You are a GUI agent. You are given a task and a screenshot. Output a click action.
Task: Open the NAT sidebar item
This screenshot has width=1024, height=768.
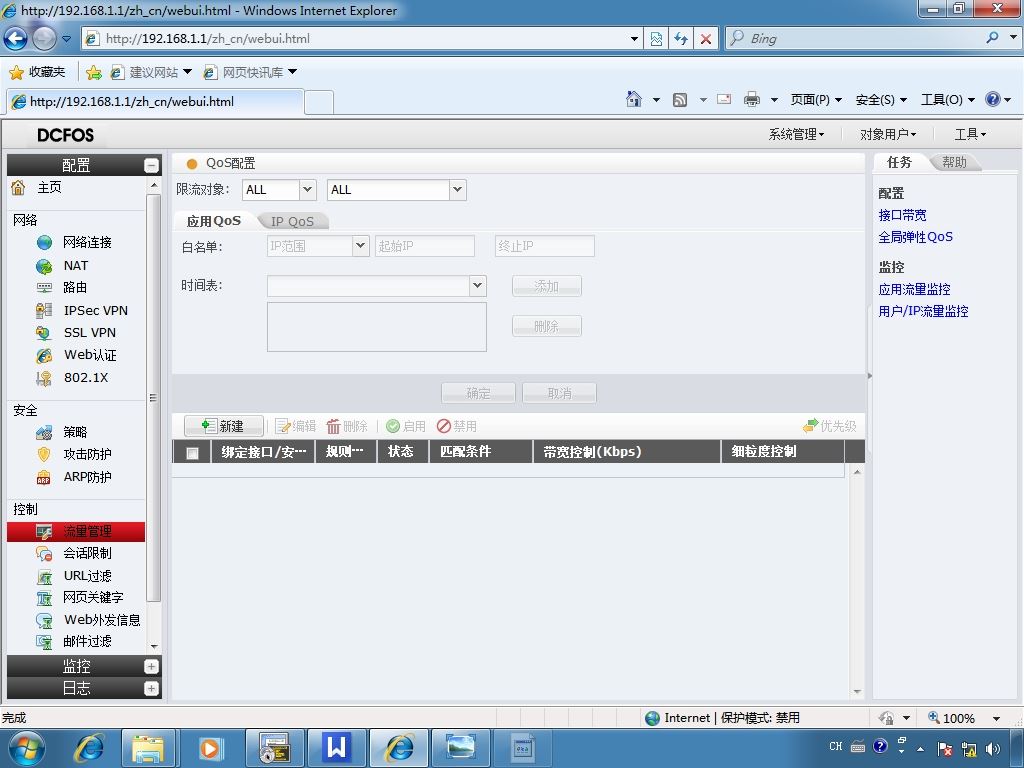[76, 266]
